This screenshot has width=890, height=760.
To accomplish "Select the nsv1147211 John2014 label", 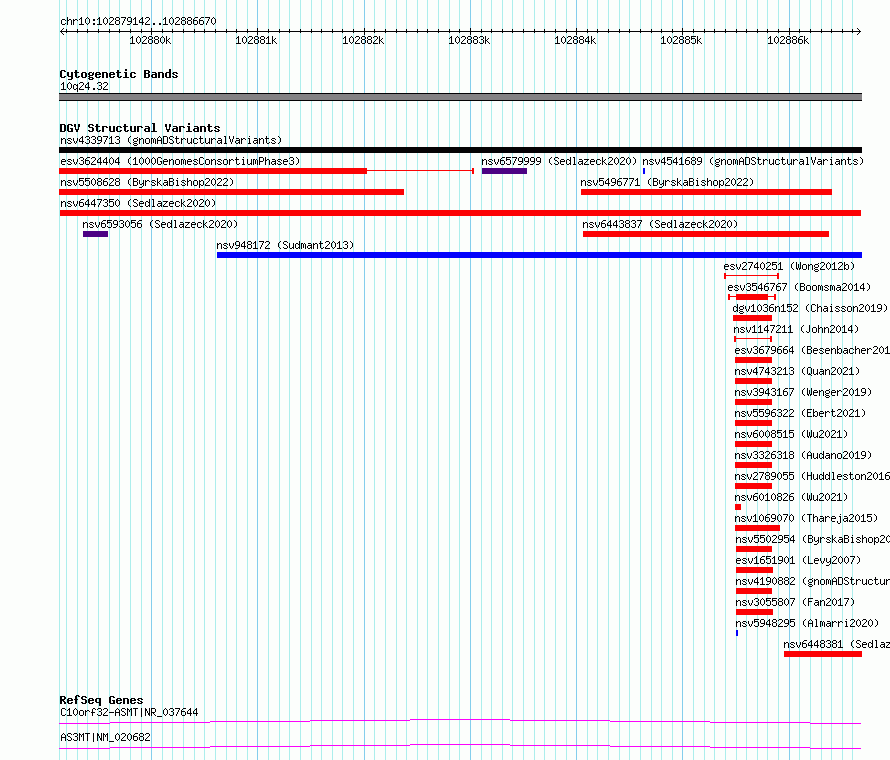I will point(796,329).
